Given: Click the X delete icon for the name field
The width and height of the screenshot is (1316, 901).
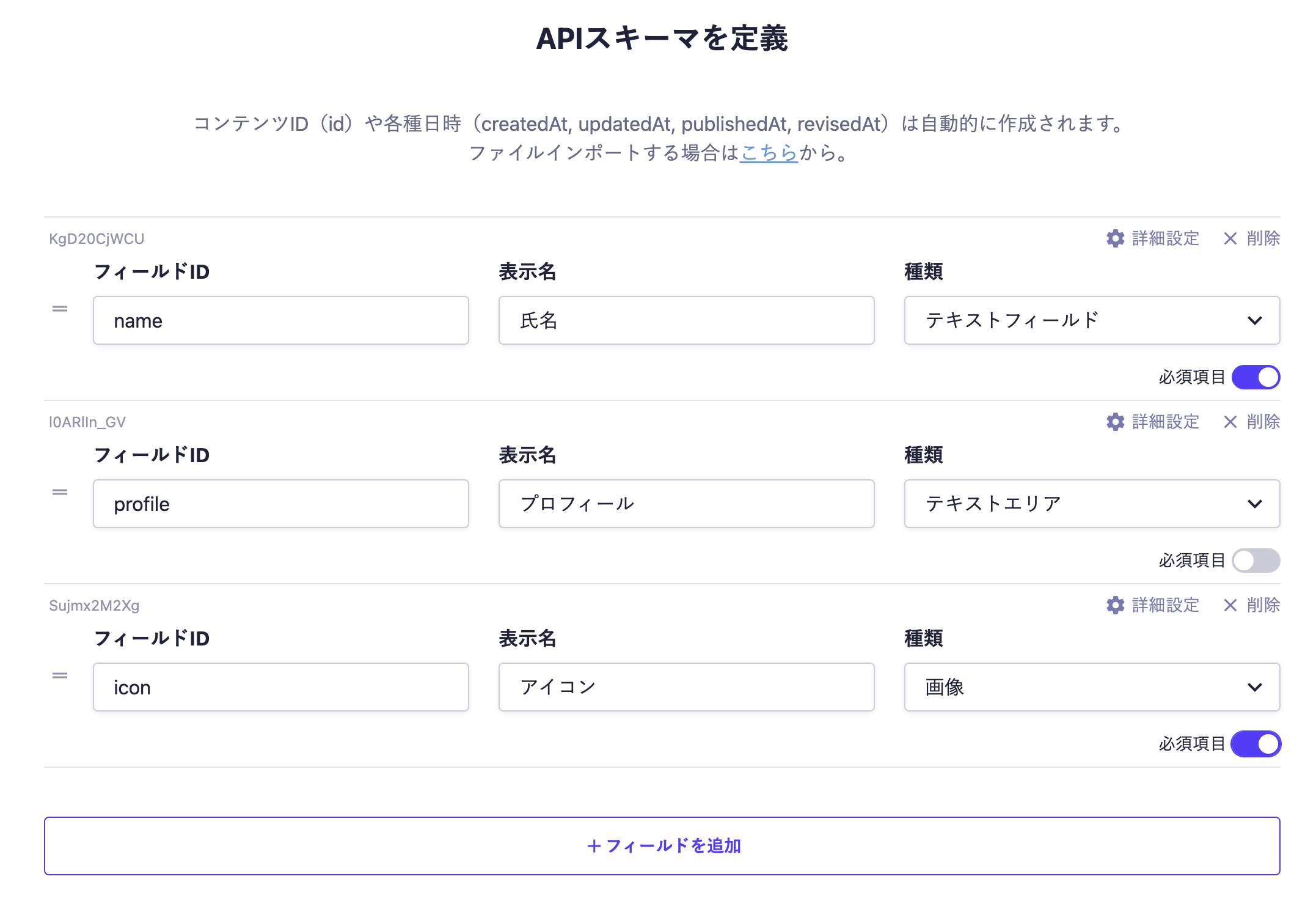Looking at the screenshot, I should 1230,238.
